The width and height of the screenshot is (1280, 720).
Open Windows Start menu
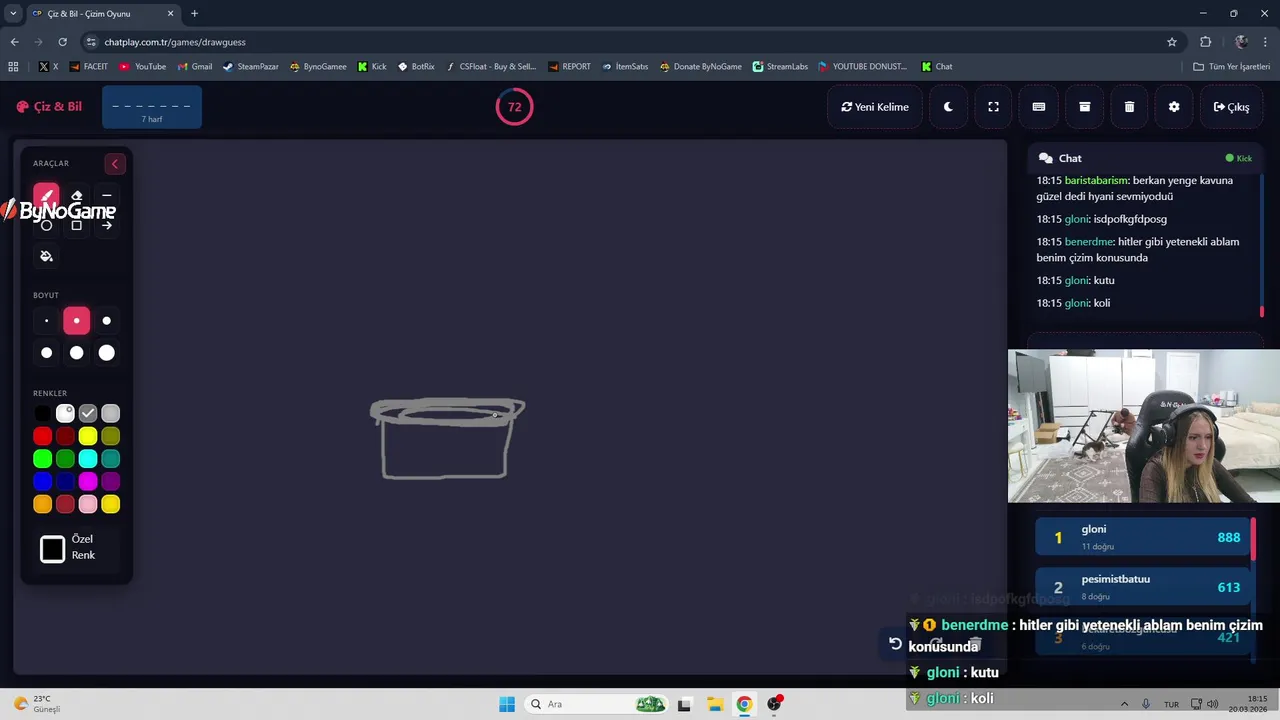[507, 704]
